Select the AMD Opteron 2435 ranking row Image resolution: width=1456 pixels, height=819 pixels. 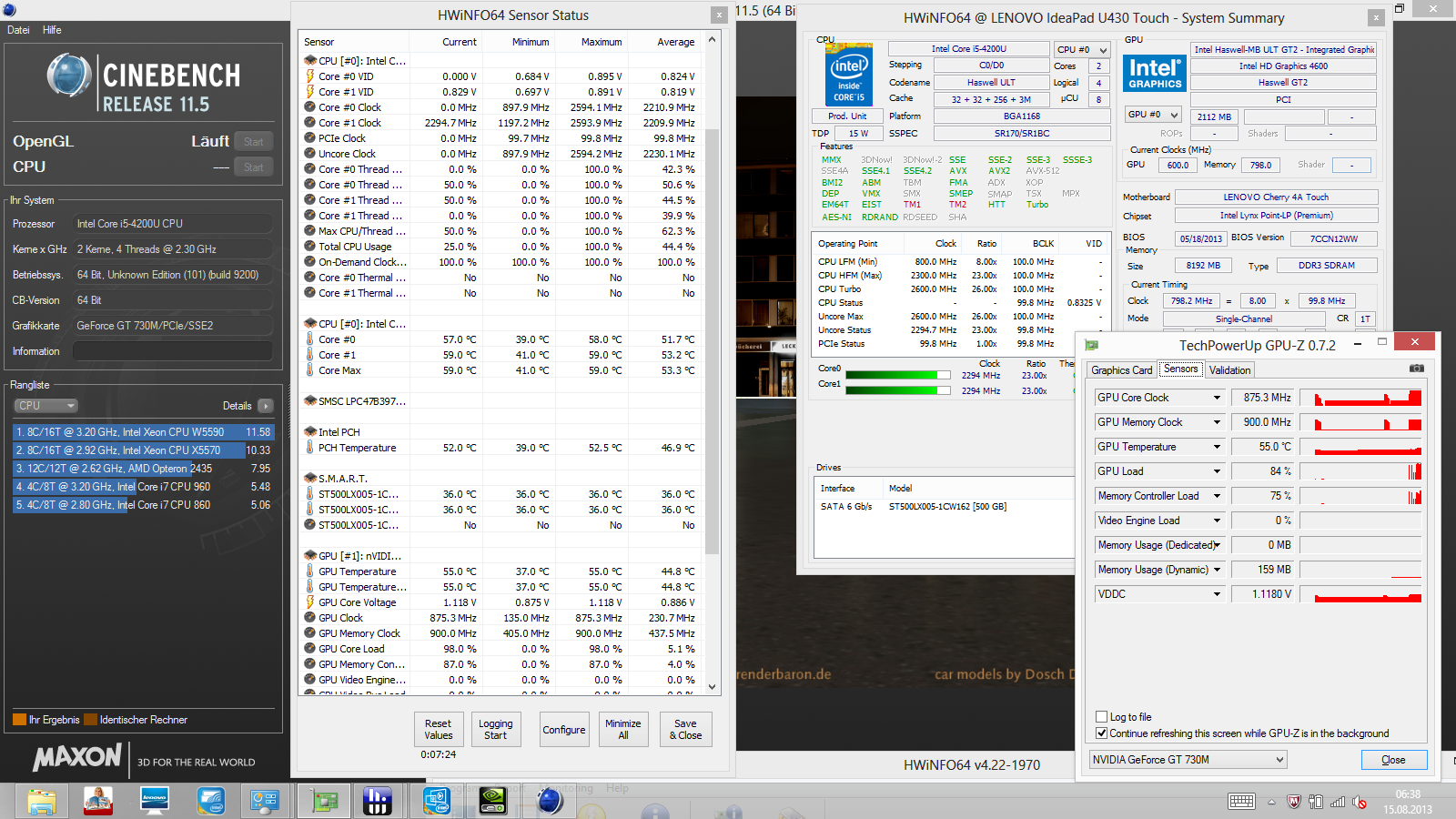(x=143, y=469)
